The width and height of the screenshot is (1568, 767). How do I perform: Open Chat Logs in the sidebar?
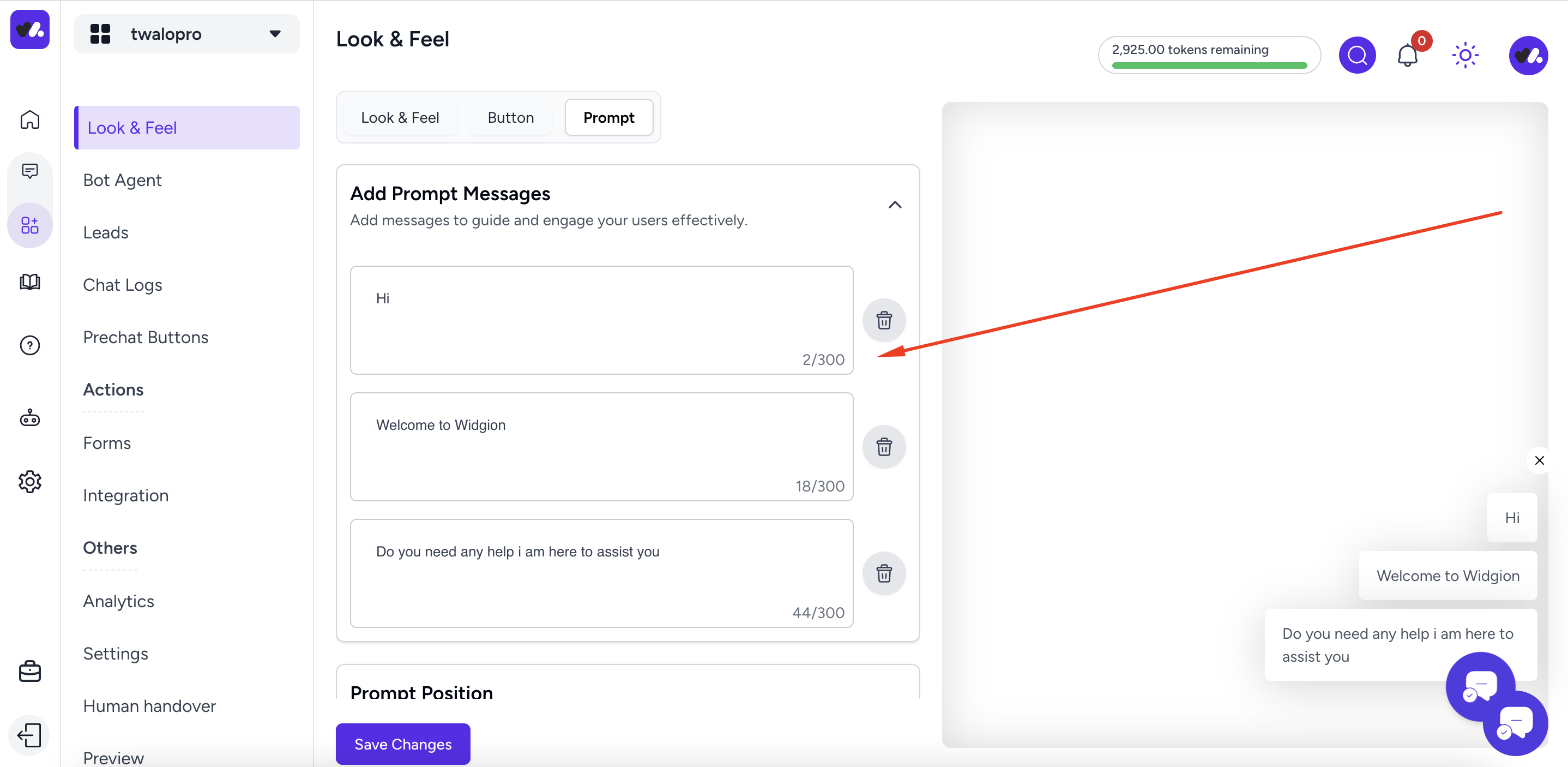[x=122, y=285]
